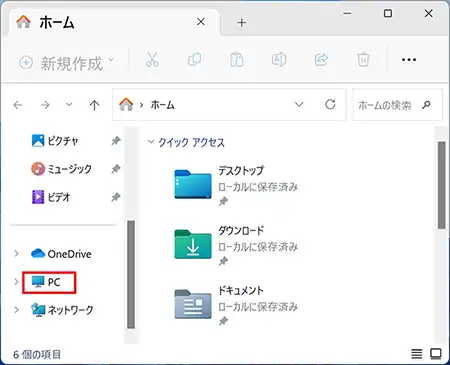Open the 新規作成 dropdown
This screenshot has width=450, height=365.
67,63
